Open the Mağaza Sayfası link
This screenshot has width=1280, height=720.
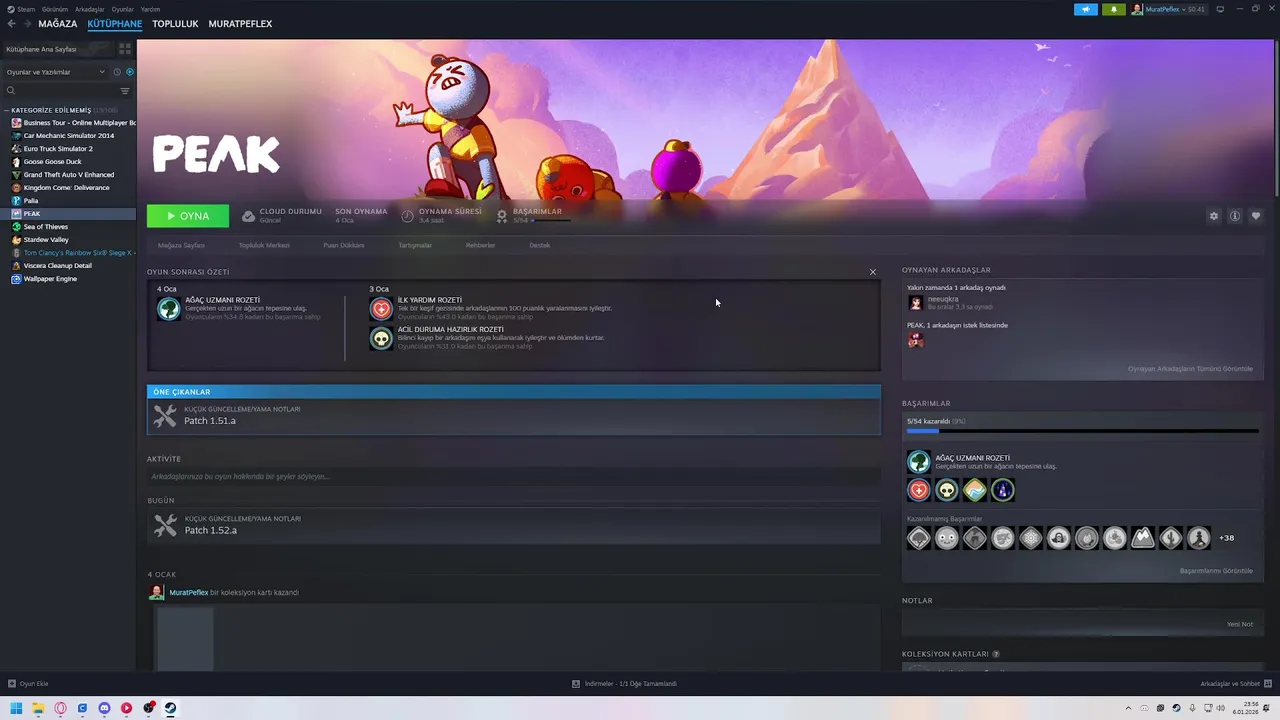[181, 245]
